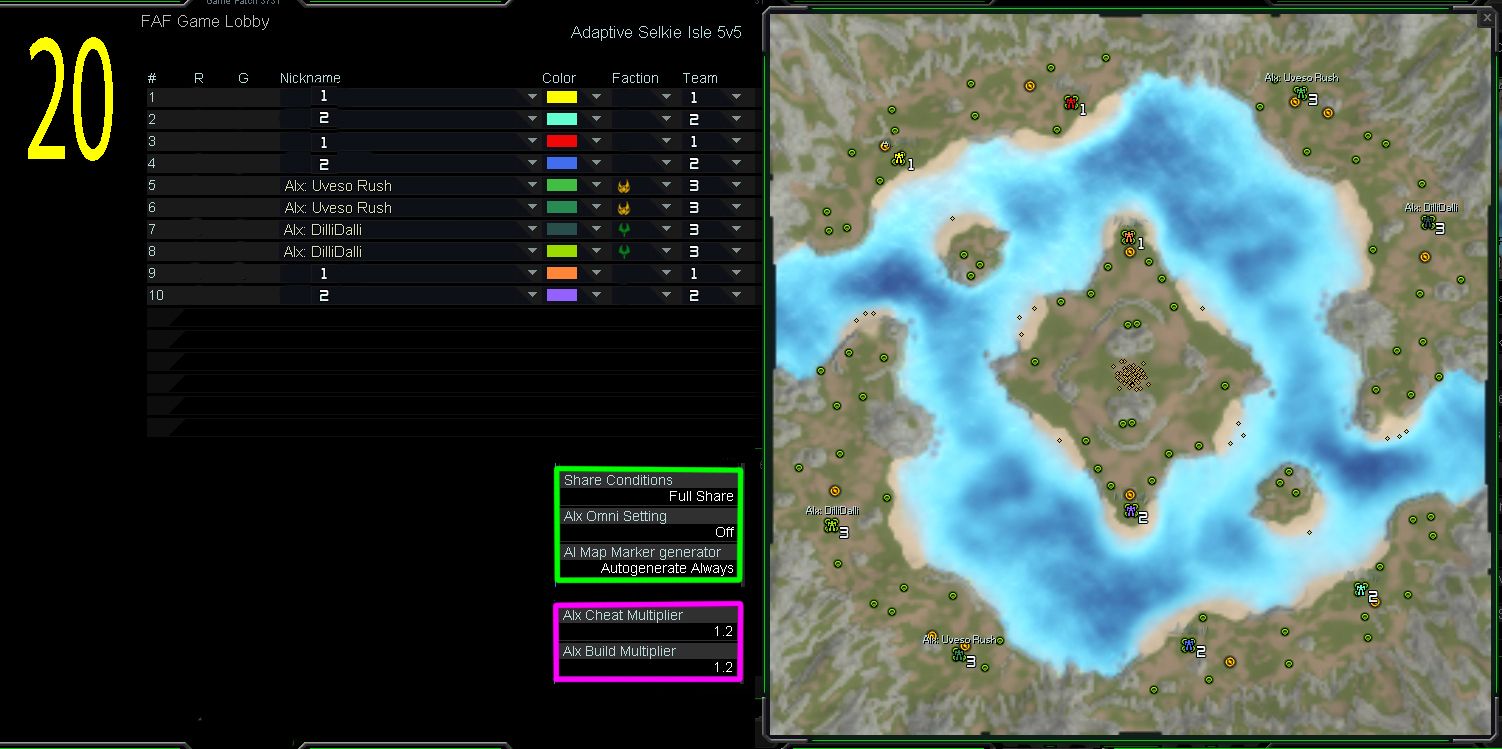The height and width of the screenshot is (749, 1502).
Task: Click the Team column header
Action: tap(700, 78)
